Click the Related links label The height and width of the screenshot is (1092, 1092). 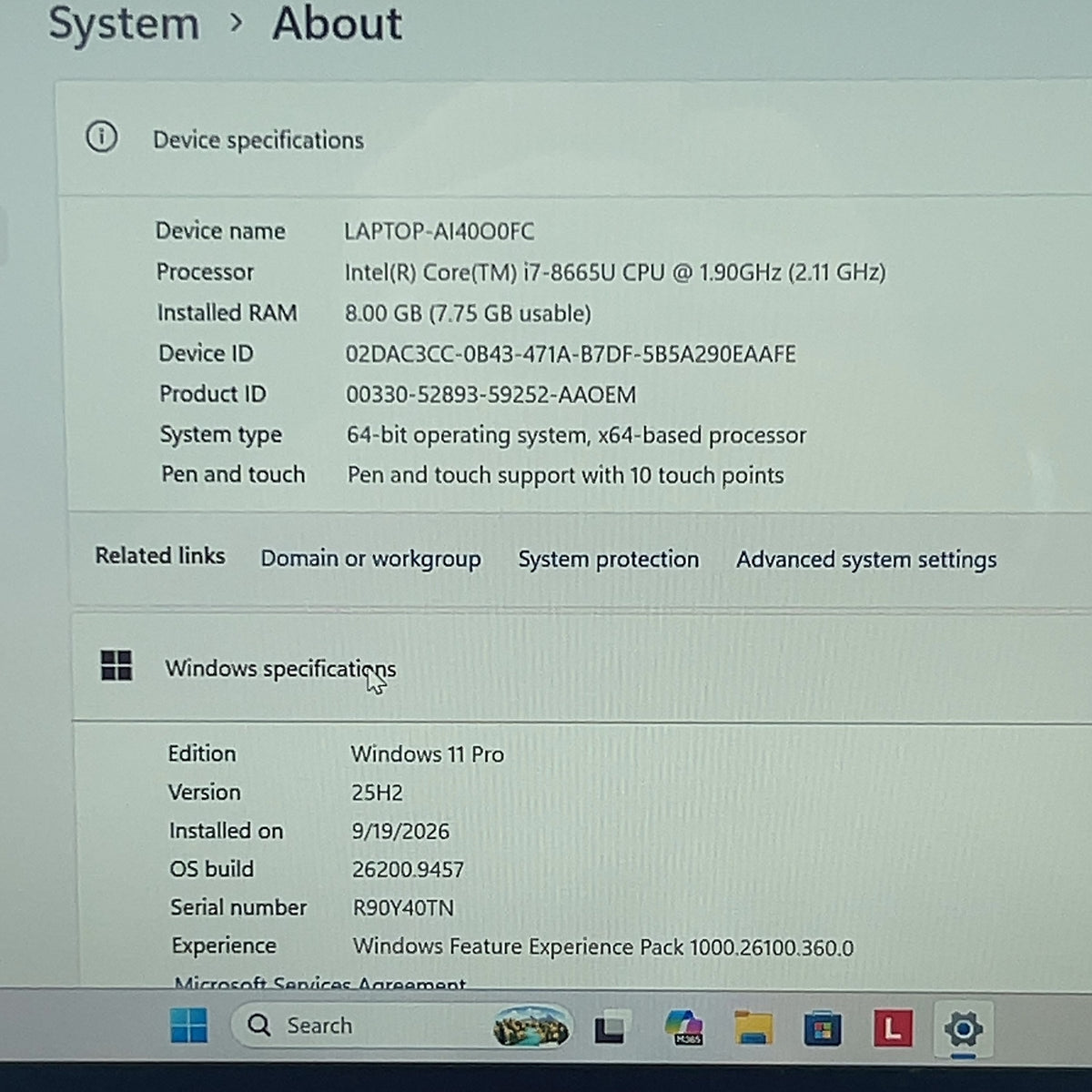[160, 556]
